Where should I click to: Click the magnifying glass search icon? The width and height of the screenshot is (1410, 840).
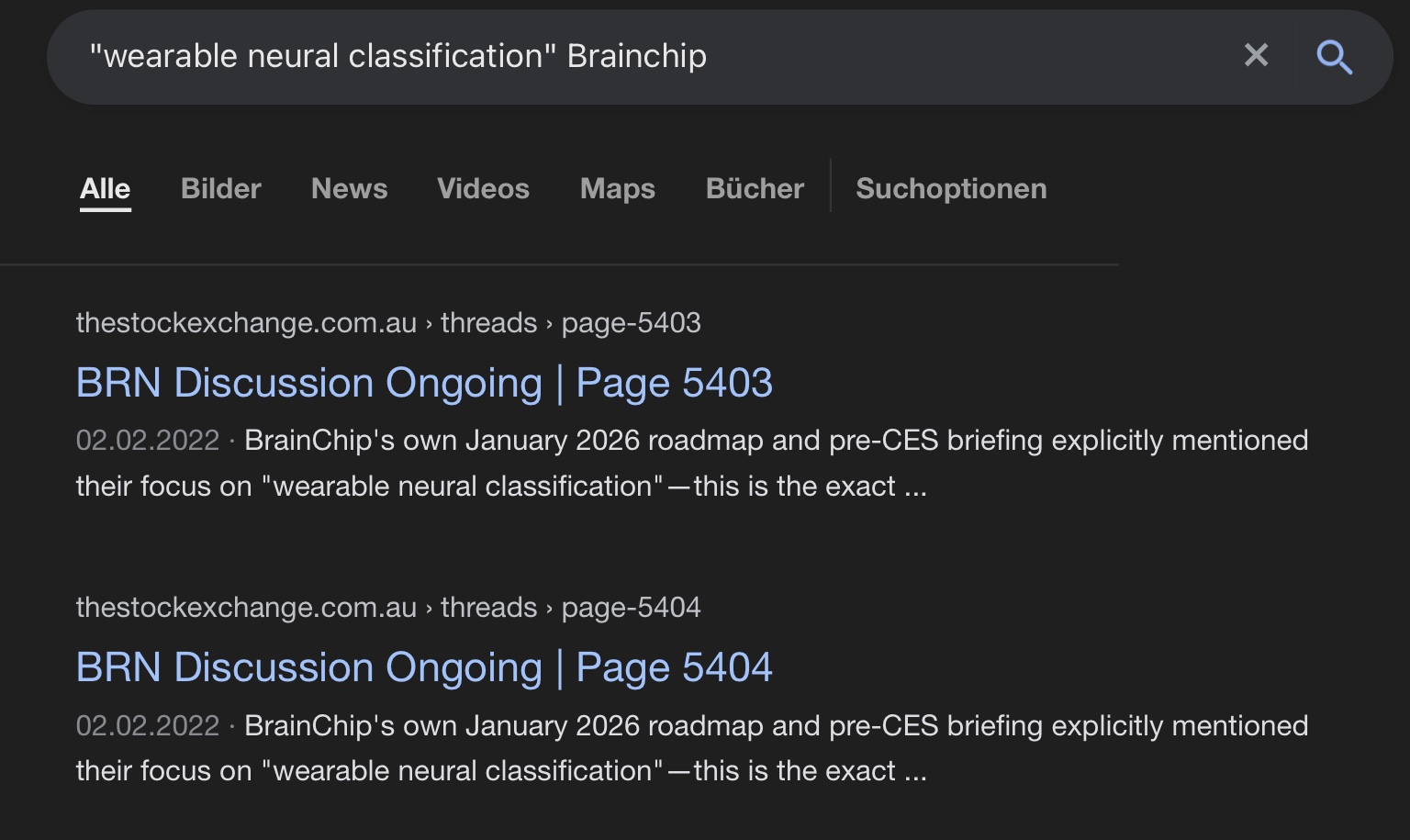tap(1334, 57)
